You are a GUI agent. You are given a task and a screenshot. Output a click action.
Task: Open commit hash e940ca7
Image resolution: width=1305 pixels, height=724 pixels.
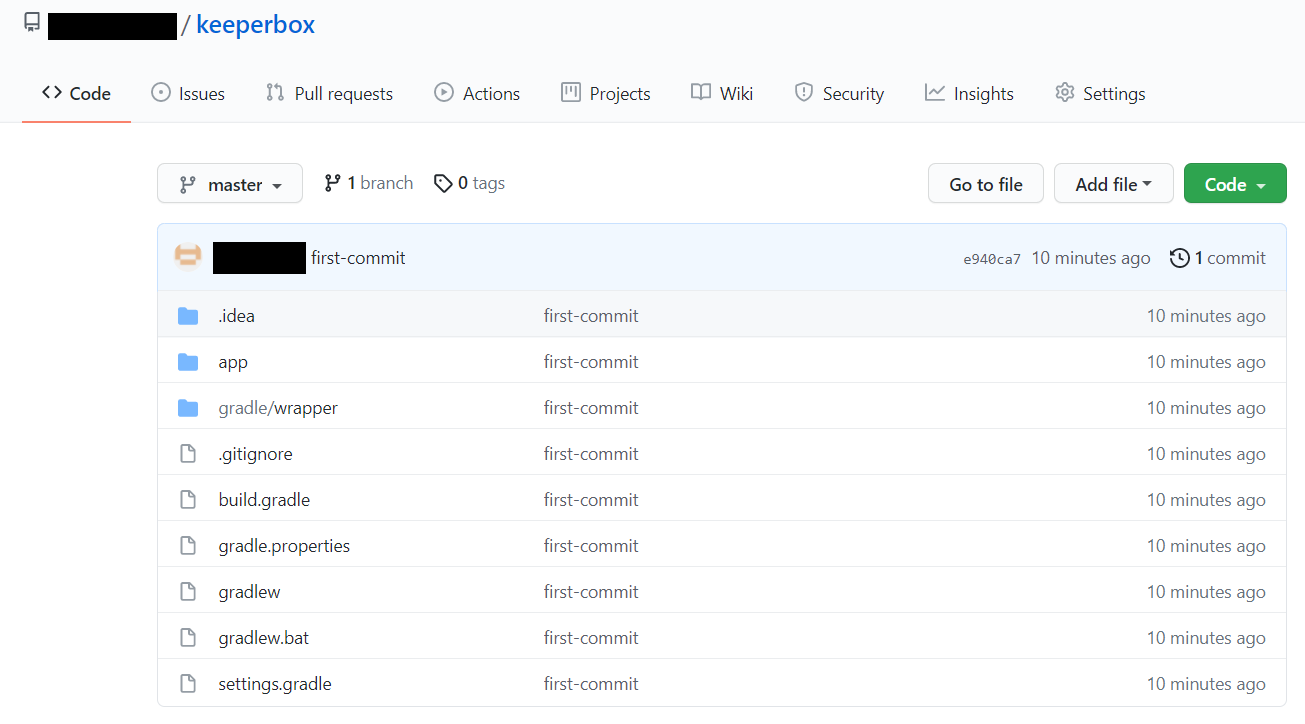[x=992, y=259]
